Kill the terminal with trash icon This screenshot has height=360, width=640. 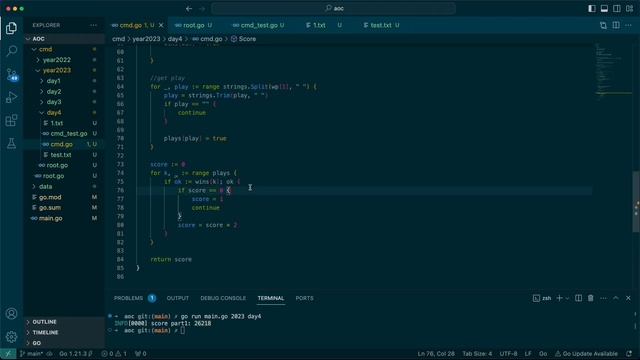pyautogui.click(x=591, y=298)
